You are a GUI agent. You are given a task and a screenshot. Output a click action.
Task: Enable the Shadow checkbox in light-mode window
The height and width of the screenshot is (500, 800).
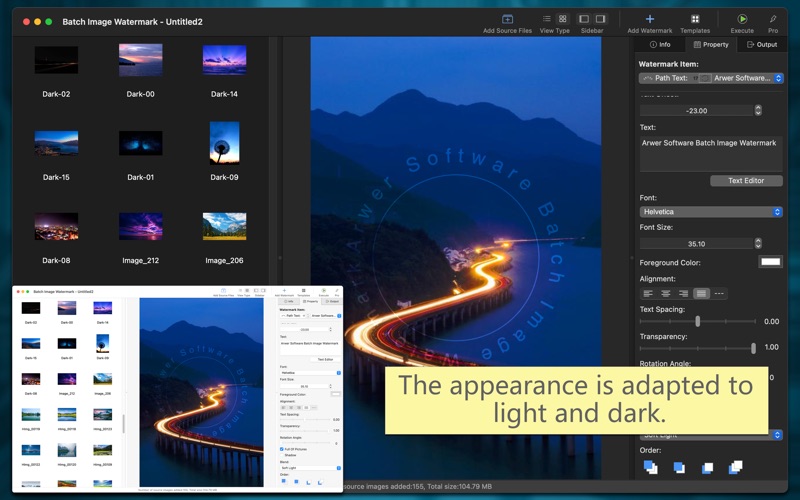pyautogui.click(x=282, y=455)
